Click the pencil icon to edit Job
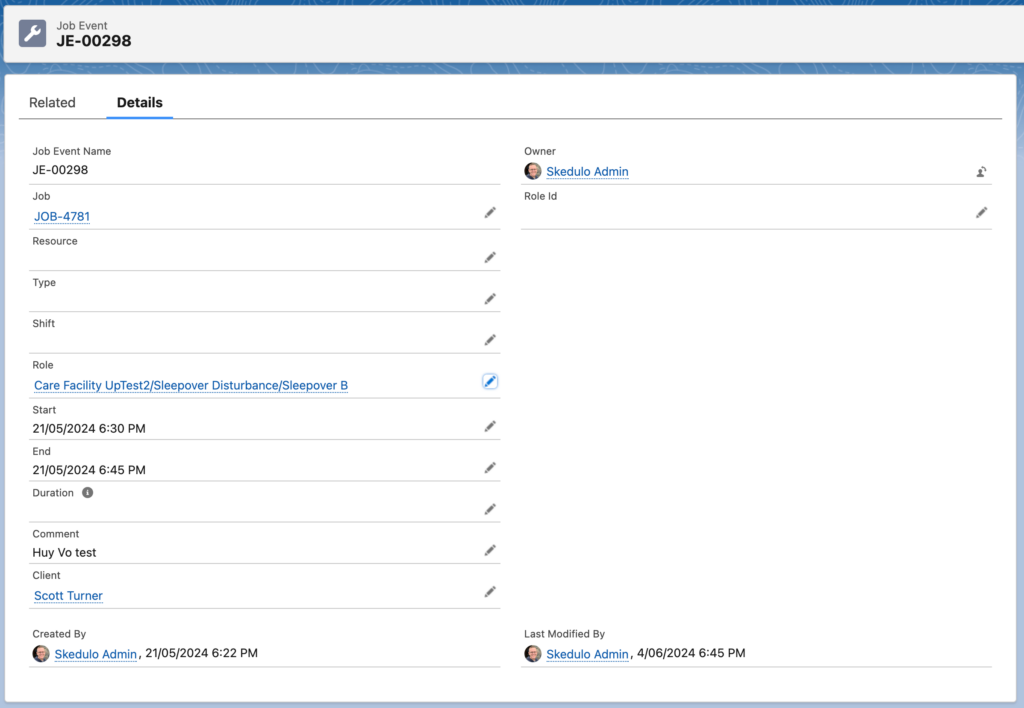Image resolution: width=1024 pixels, height=708 pixels. pos(490,213)
